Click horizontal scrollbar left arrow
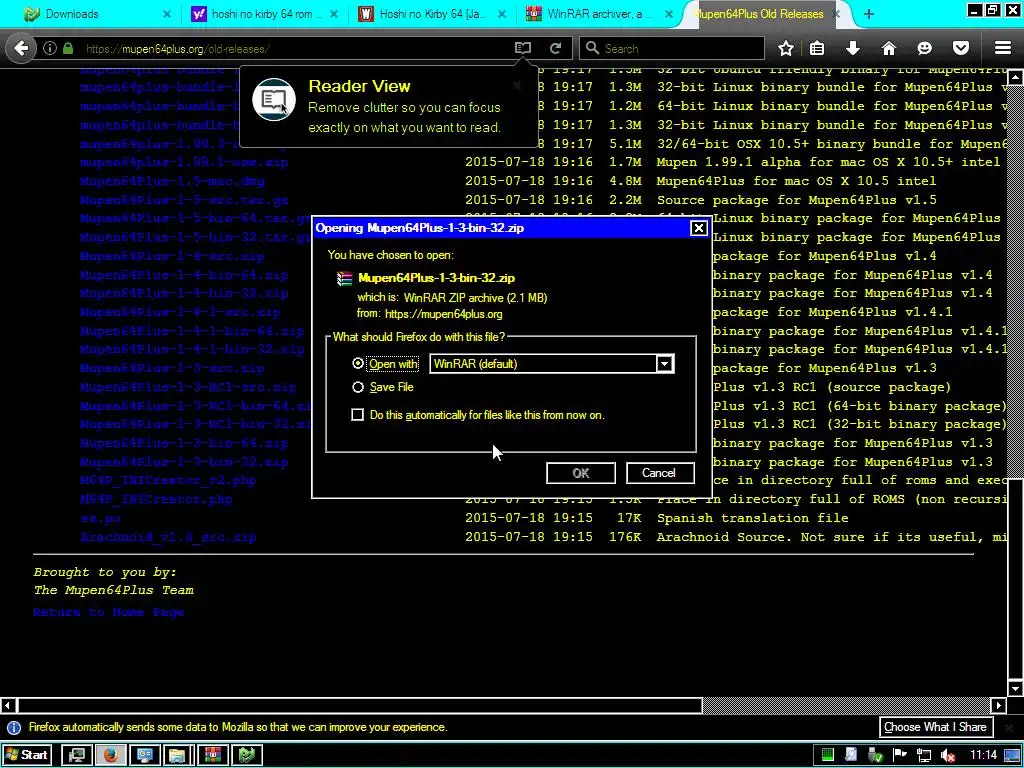1024x768 pixels. [x=8, y=705]
